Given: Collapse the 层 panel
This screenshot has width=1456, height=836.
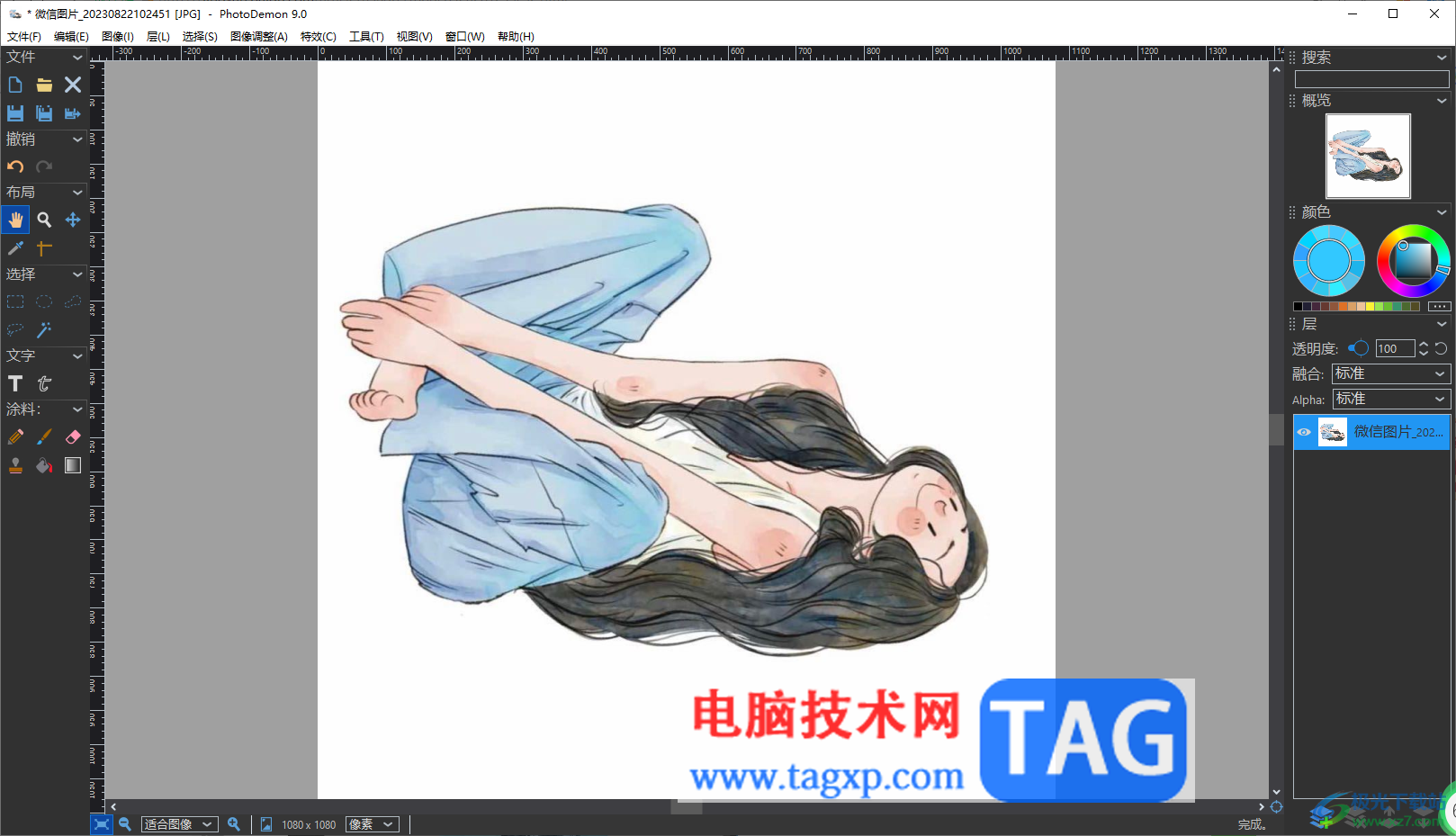Looking at the screenshot, I should click(1442, 324).
